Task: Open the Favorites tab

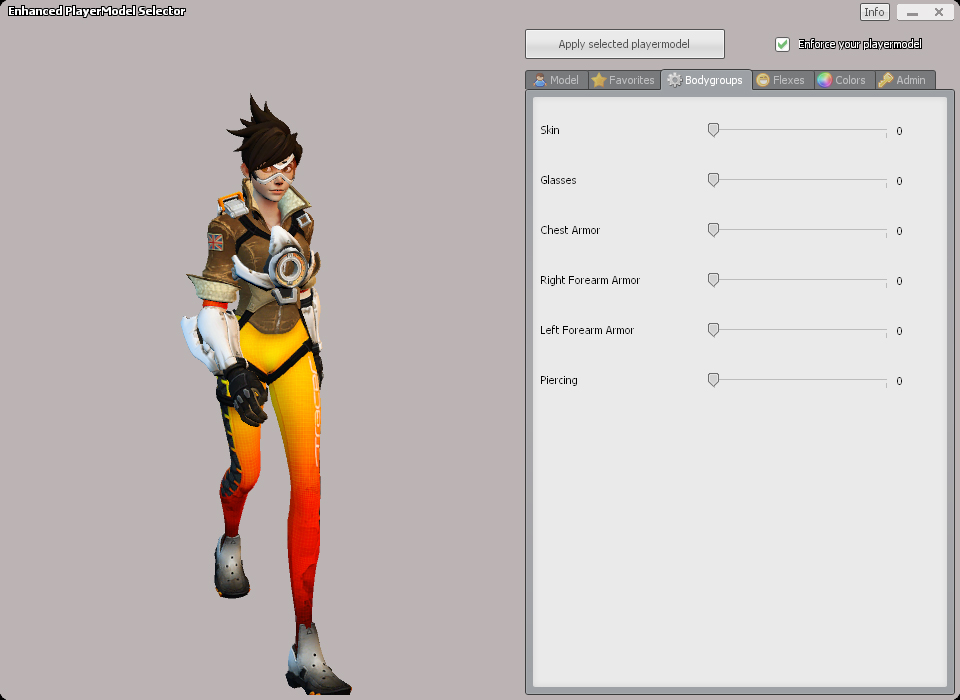Action: coord(623,80)
